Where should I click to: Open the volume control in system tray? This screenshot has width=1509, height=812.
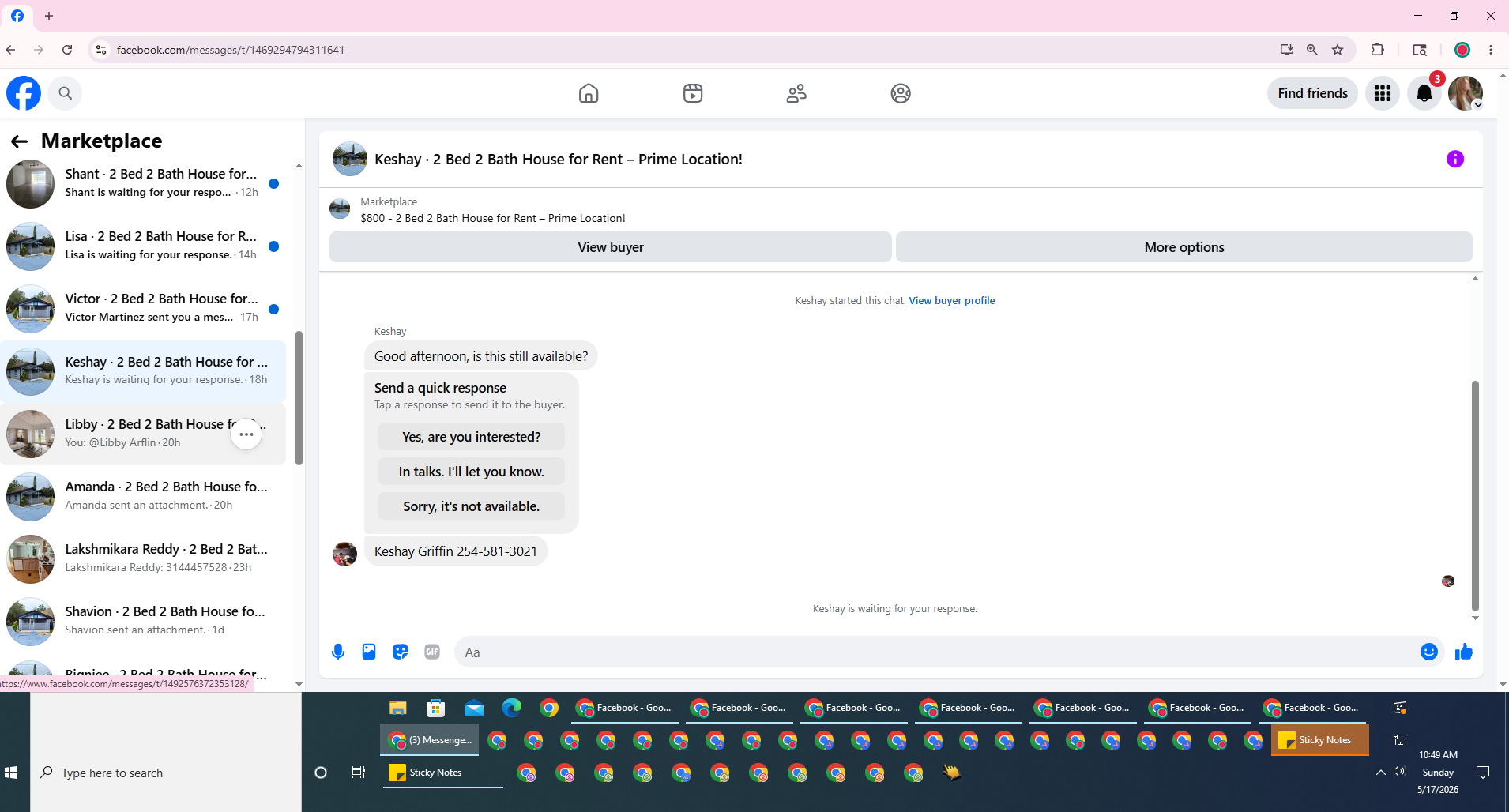[x=1400, y=772]
